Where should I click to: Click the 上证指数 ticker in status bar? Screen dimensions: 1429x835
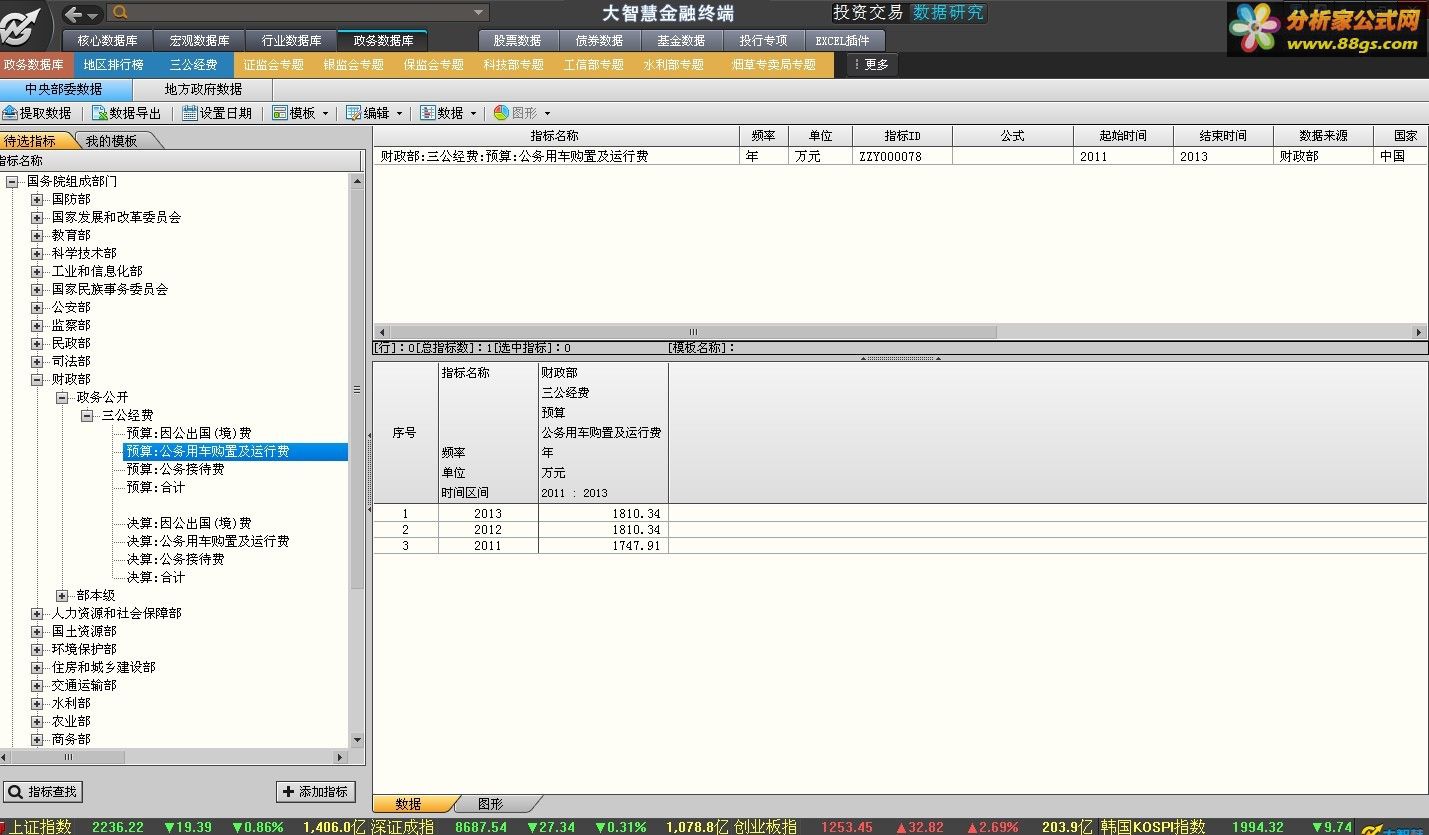[x=41, y=827]
